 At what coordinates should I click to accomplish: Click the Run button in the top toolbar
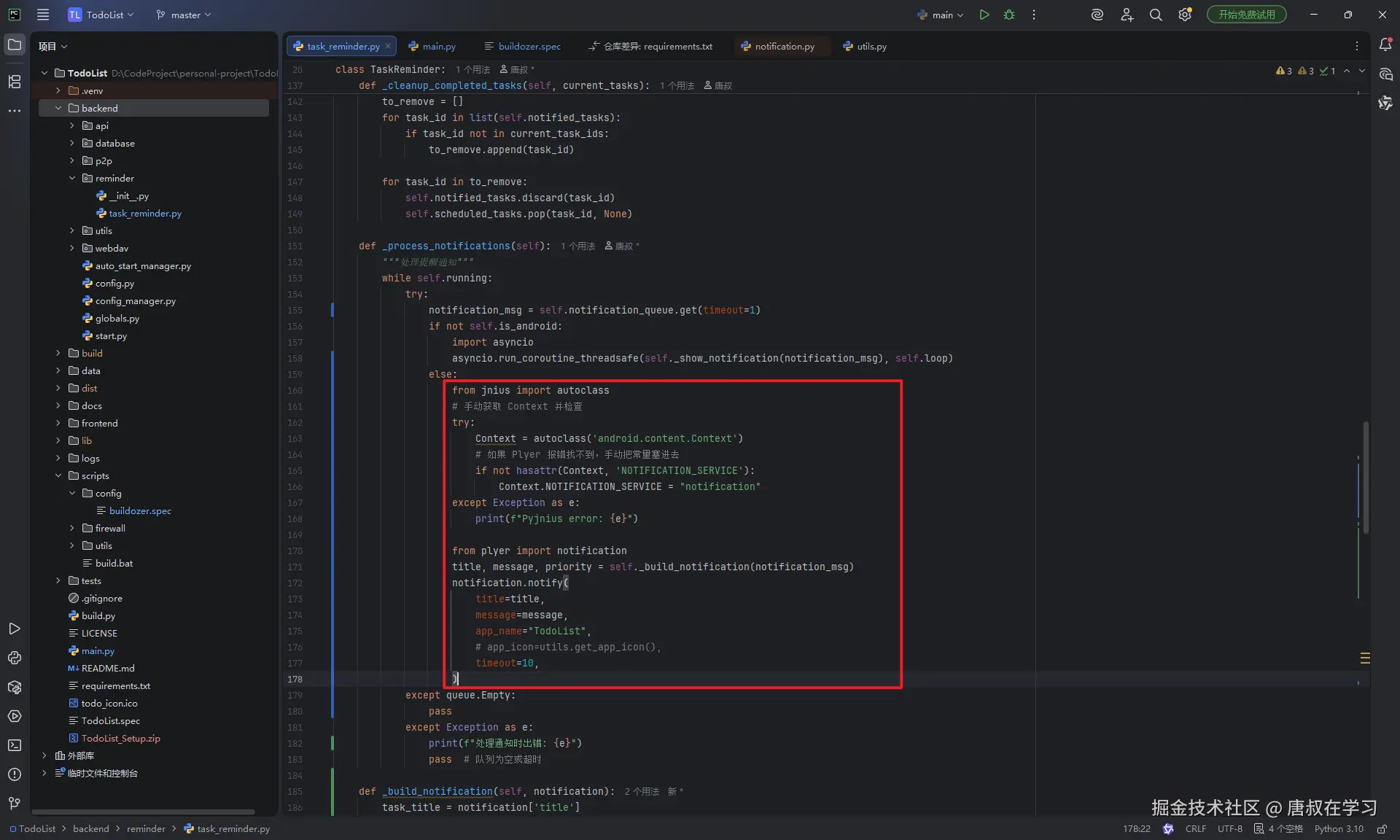point(984,15)
